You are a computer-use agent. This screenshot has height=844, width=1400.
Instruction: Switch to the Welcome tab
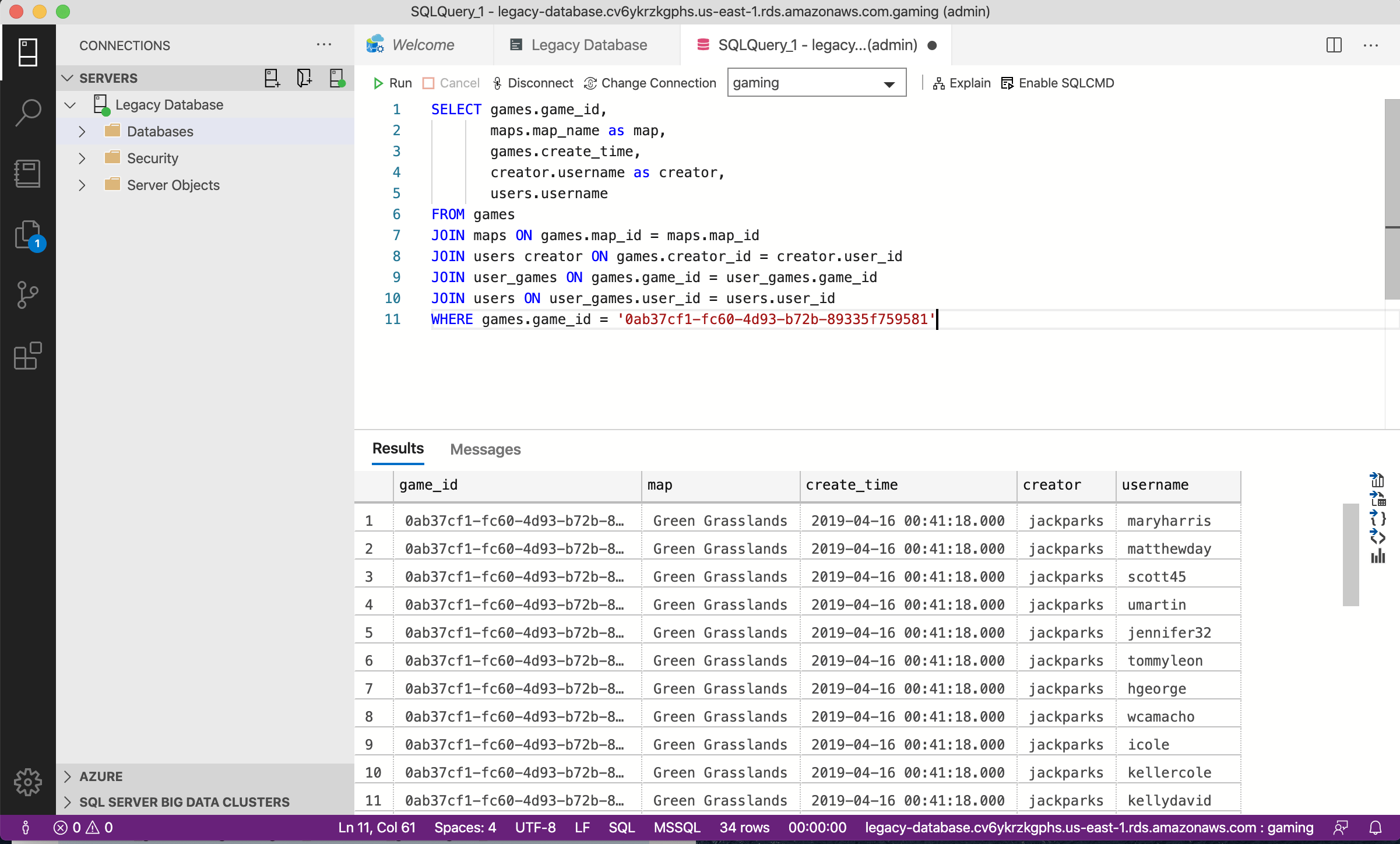click(x=423, y=45)
